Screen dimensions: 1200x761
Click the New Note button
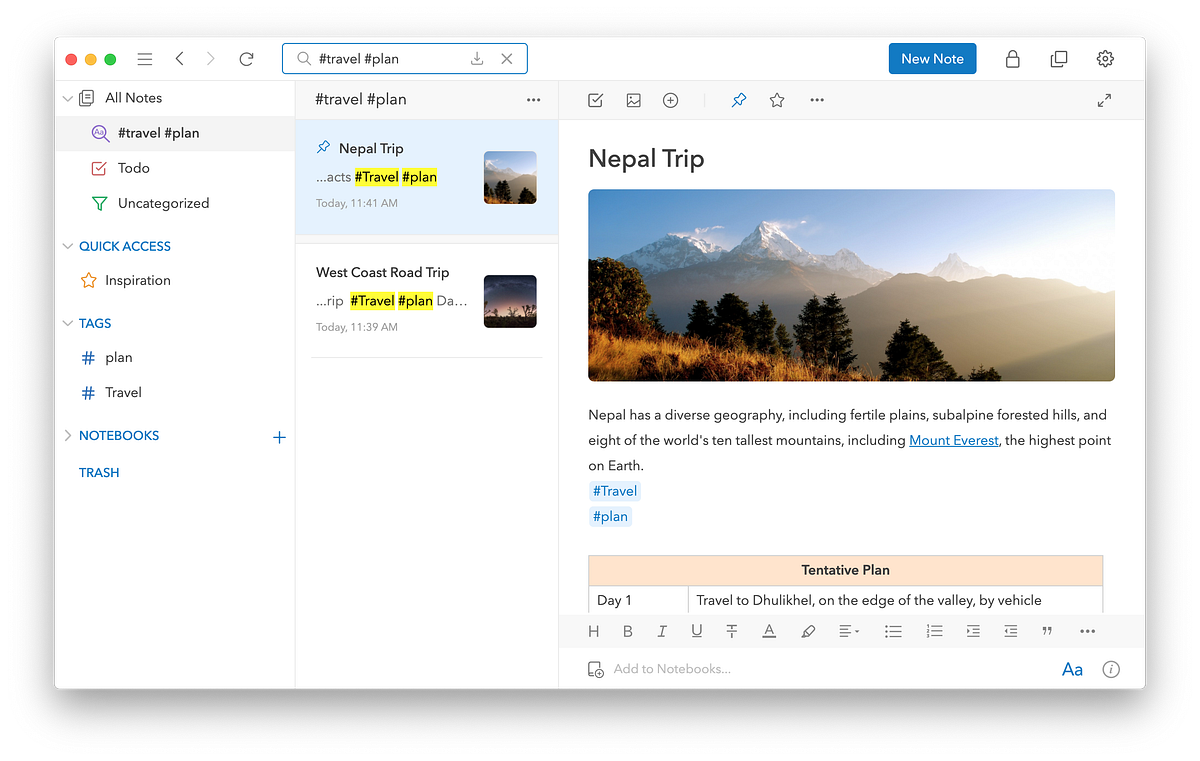pos(932,58)
